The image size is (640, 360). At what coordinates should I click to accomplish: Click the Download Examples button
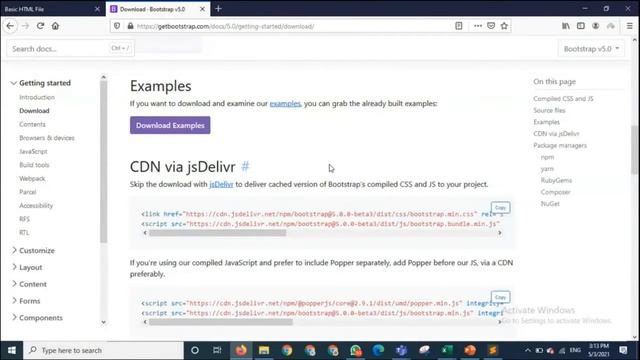tap(170, 125)
